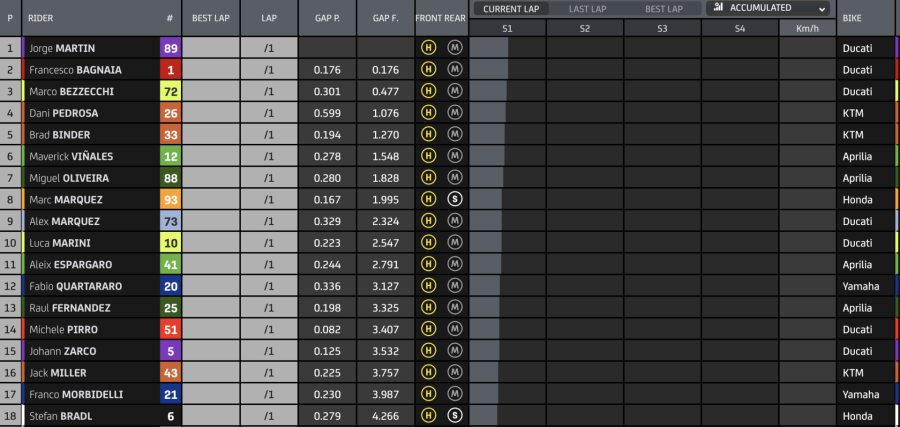Switch to the BEST LAP sector tab
Screen dimensions: 900x427
pos(664,9)
